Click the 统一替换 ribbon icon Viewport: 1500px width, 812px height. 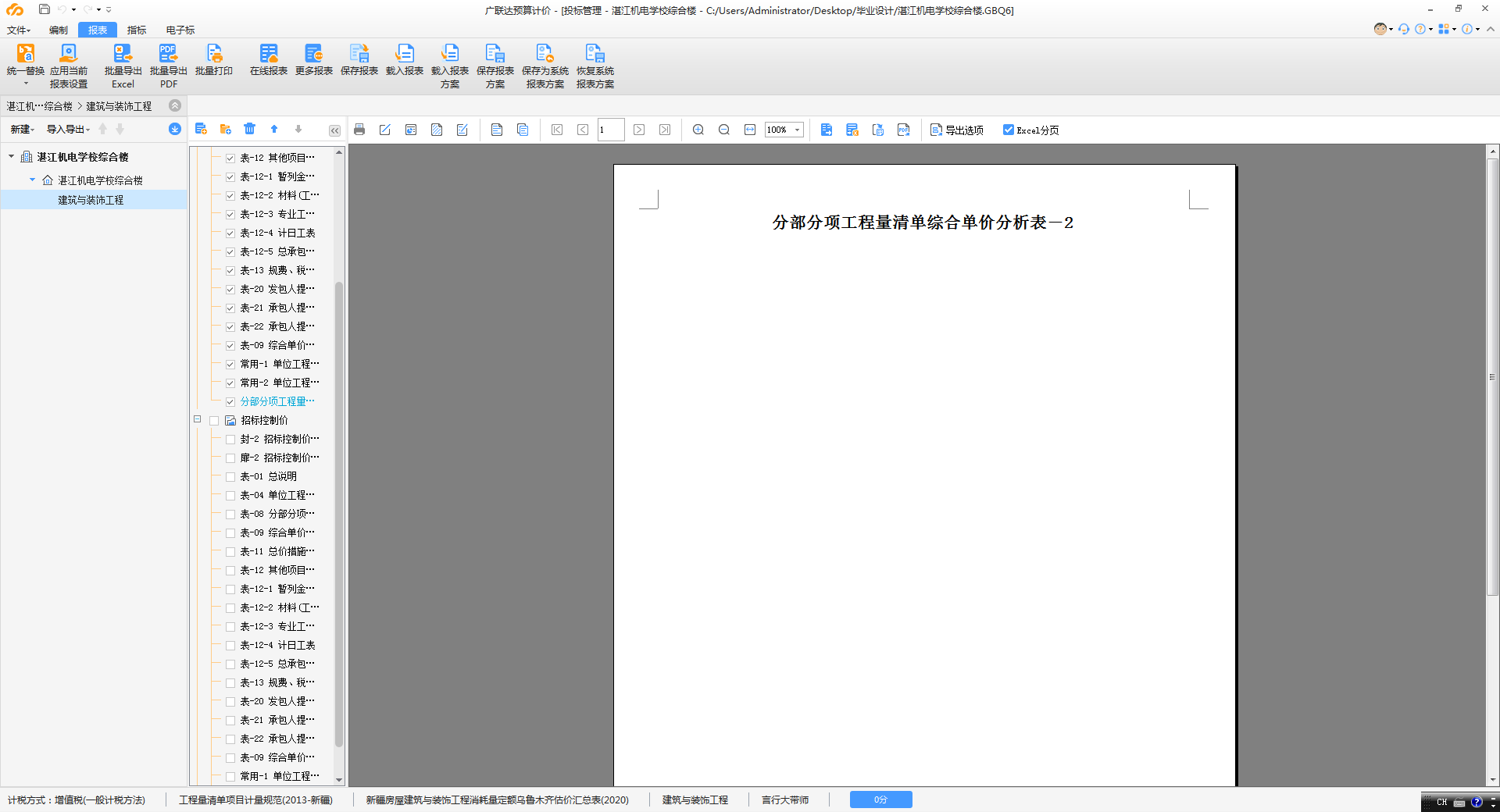(26, 64)
